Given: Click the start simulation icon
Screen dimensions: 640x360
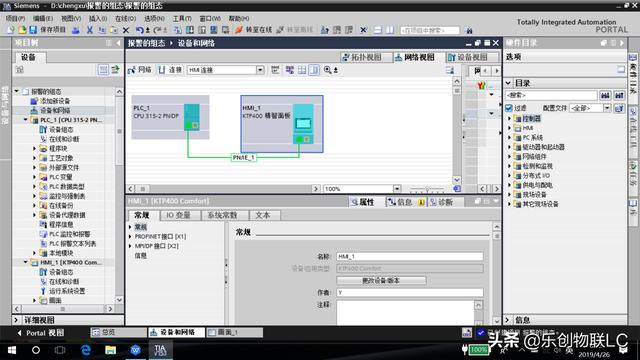Looking at the screenshot, I should tap(213, 30).
